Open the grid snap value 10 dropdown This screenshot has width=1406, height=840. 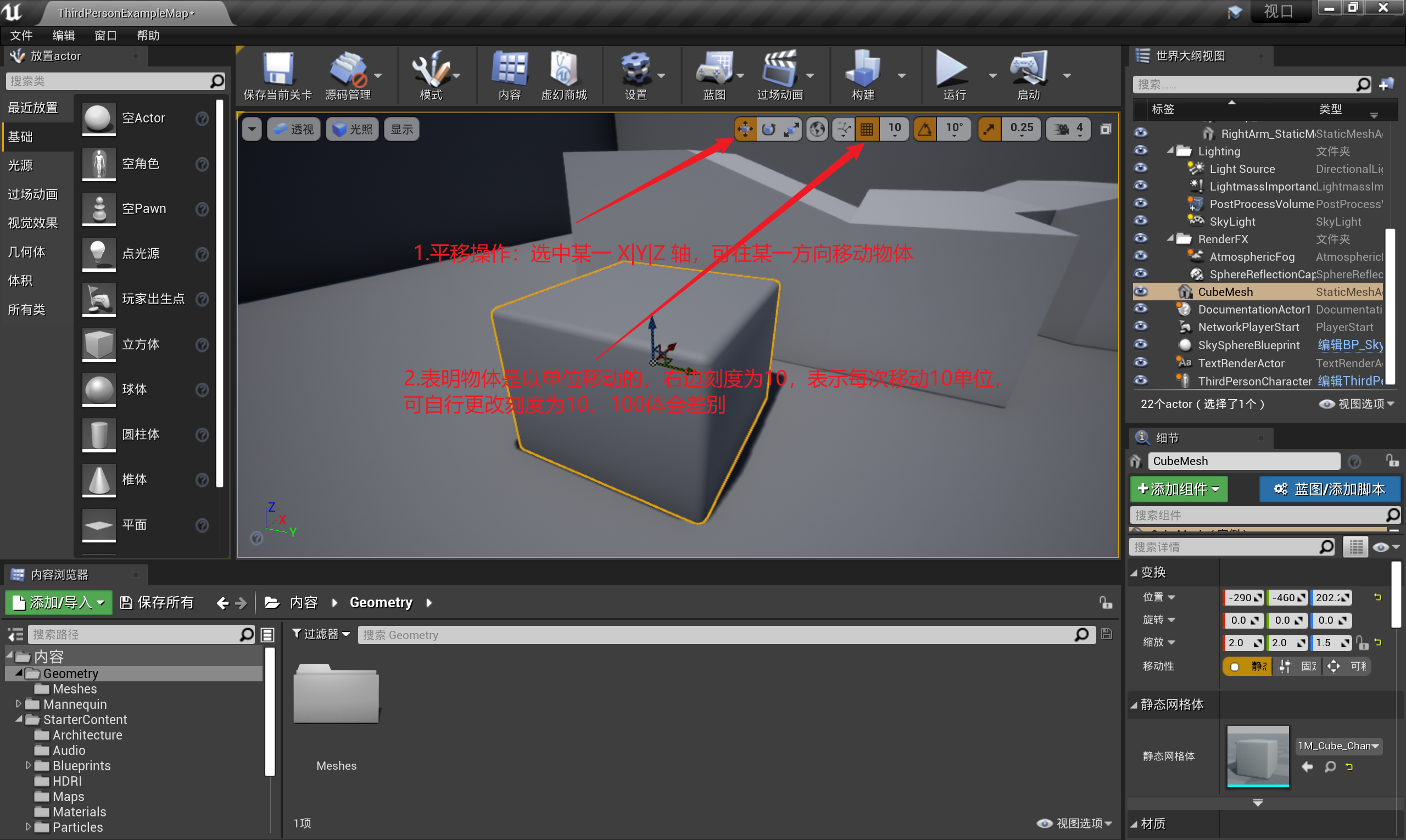coord(895,129)
